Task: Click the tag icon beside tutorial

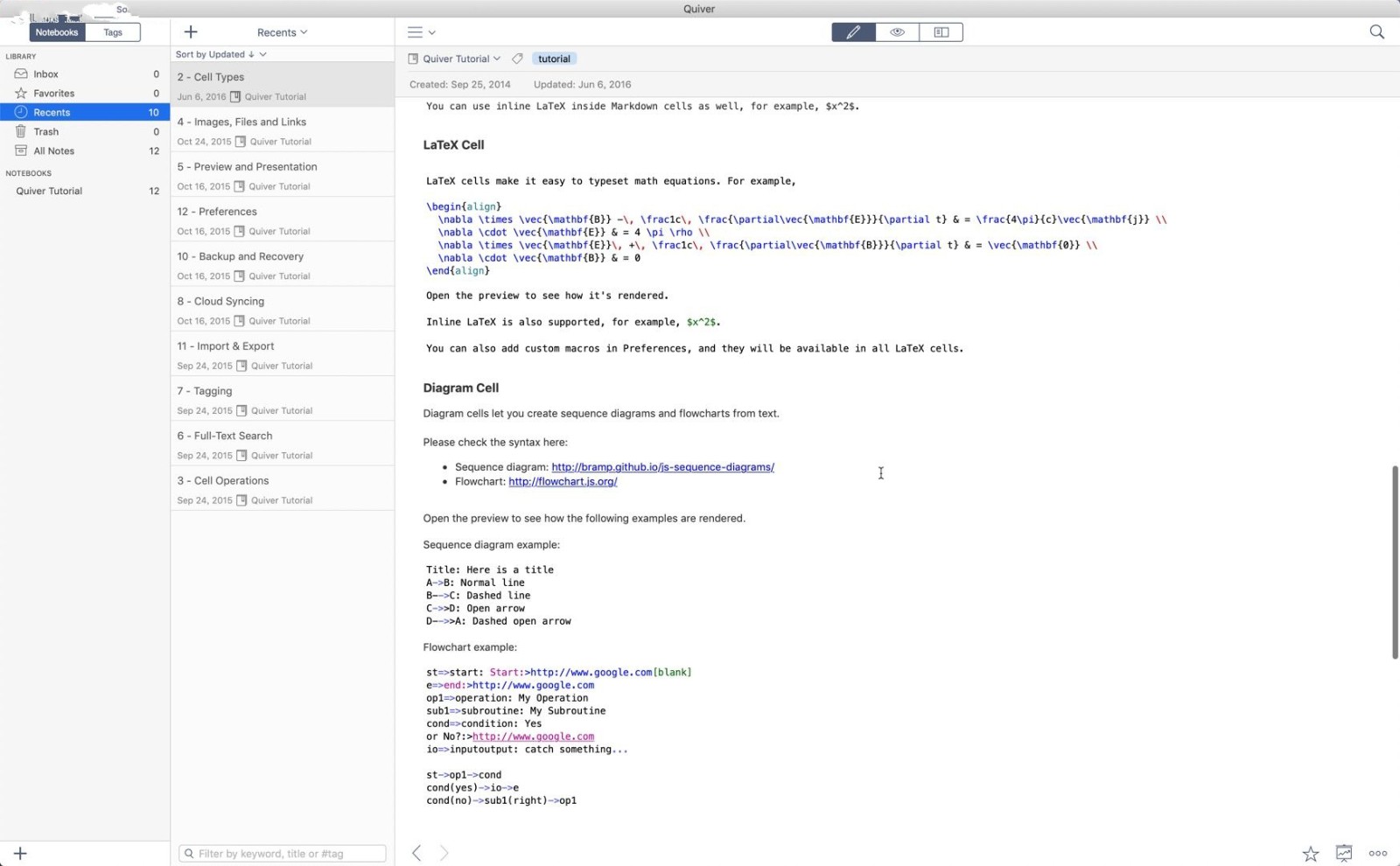Action: click(517, 59)
